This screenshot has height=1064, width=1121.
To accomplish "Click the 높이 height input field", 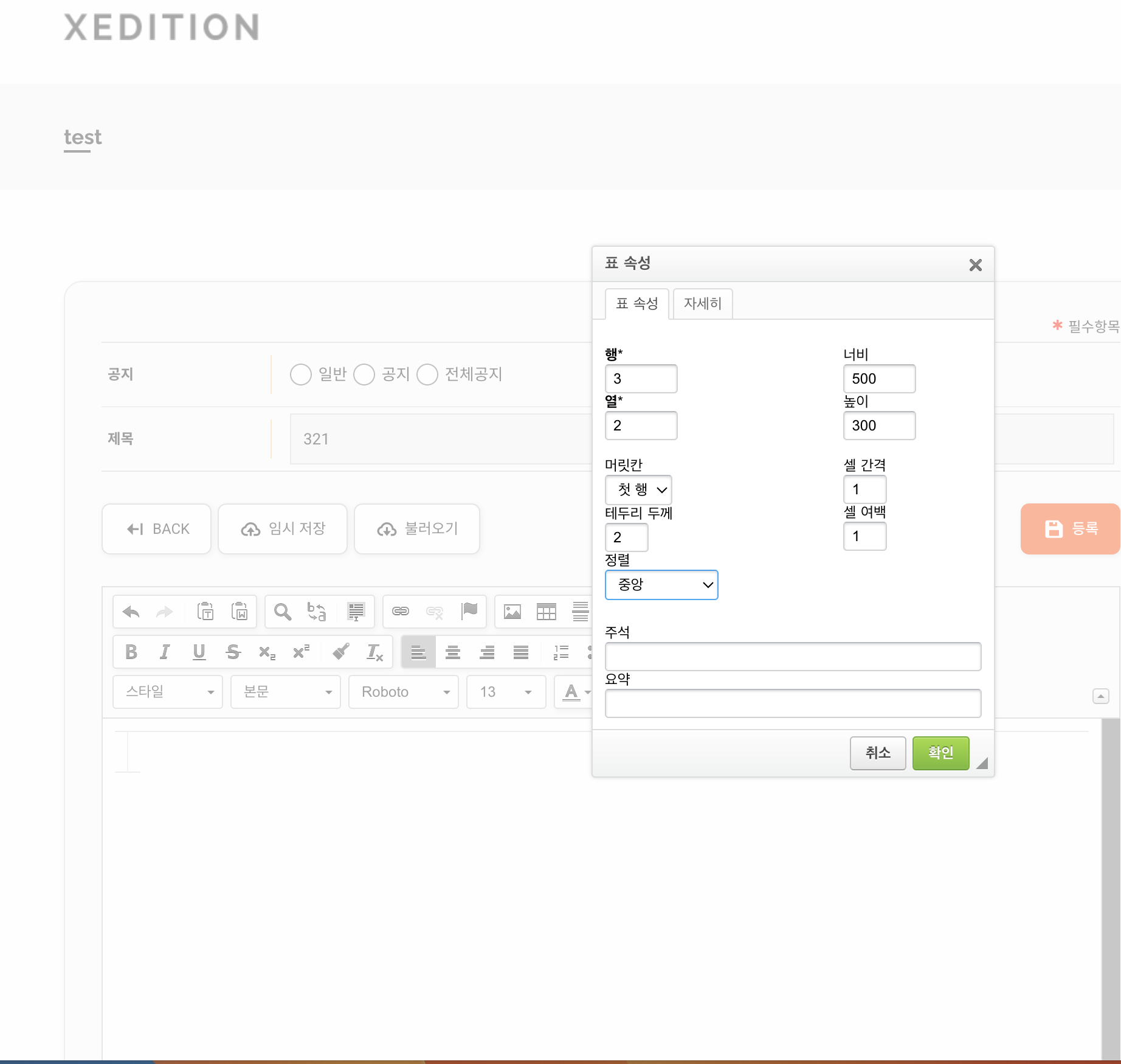I will [x=880, y=426].
